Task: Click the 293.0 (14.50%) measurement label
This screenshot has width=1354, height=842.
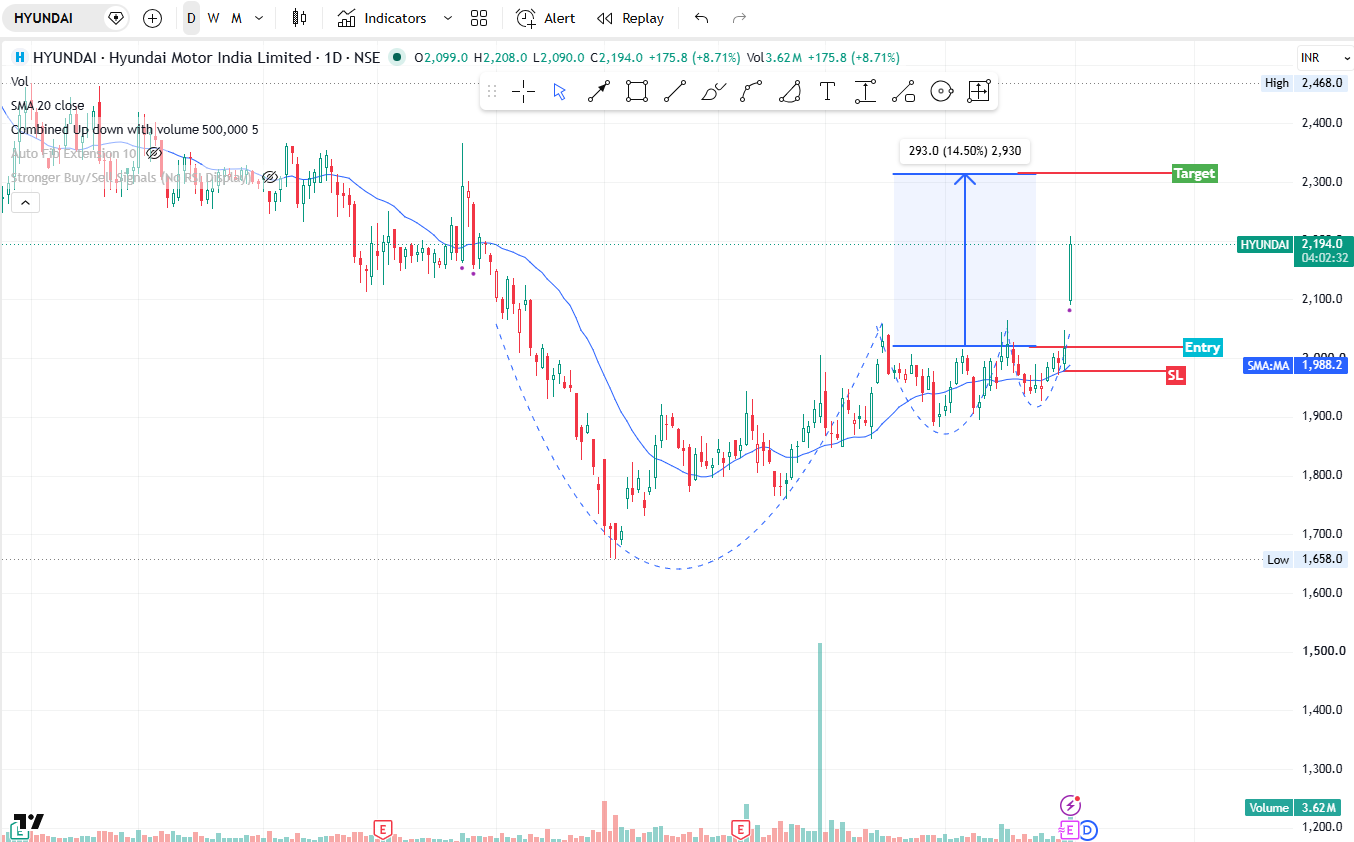Action: click(x=964, y=151)
